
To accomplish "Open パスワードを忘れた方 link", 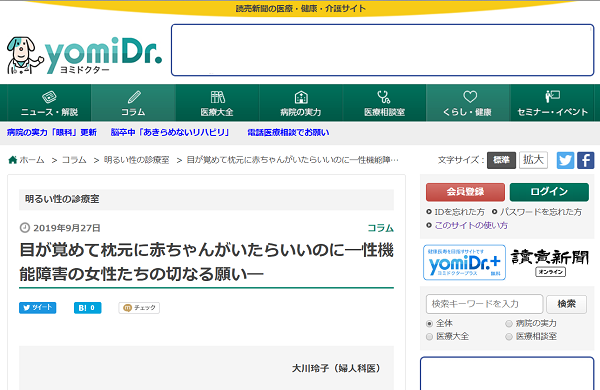I will click(541, 212).
